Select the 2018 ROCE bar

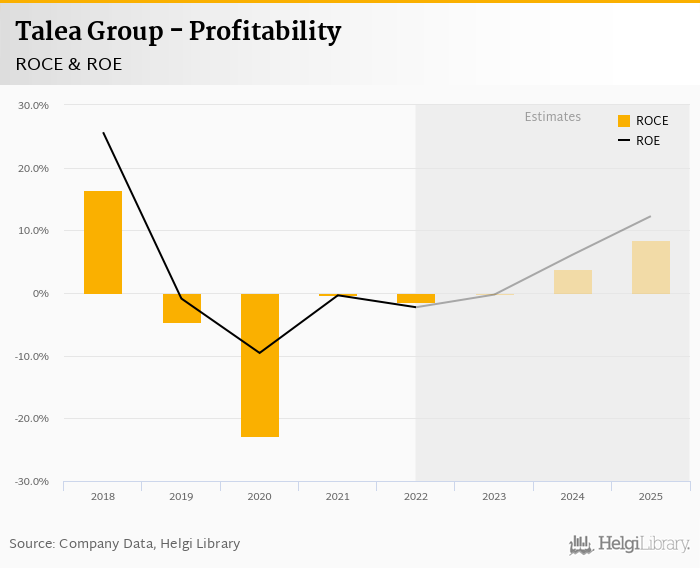coord(103,242)
